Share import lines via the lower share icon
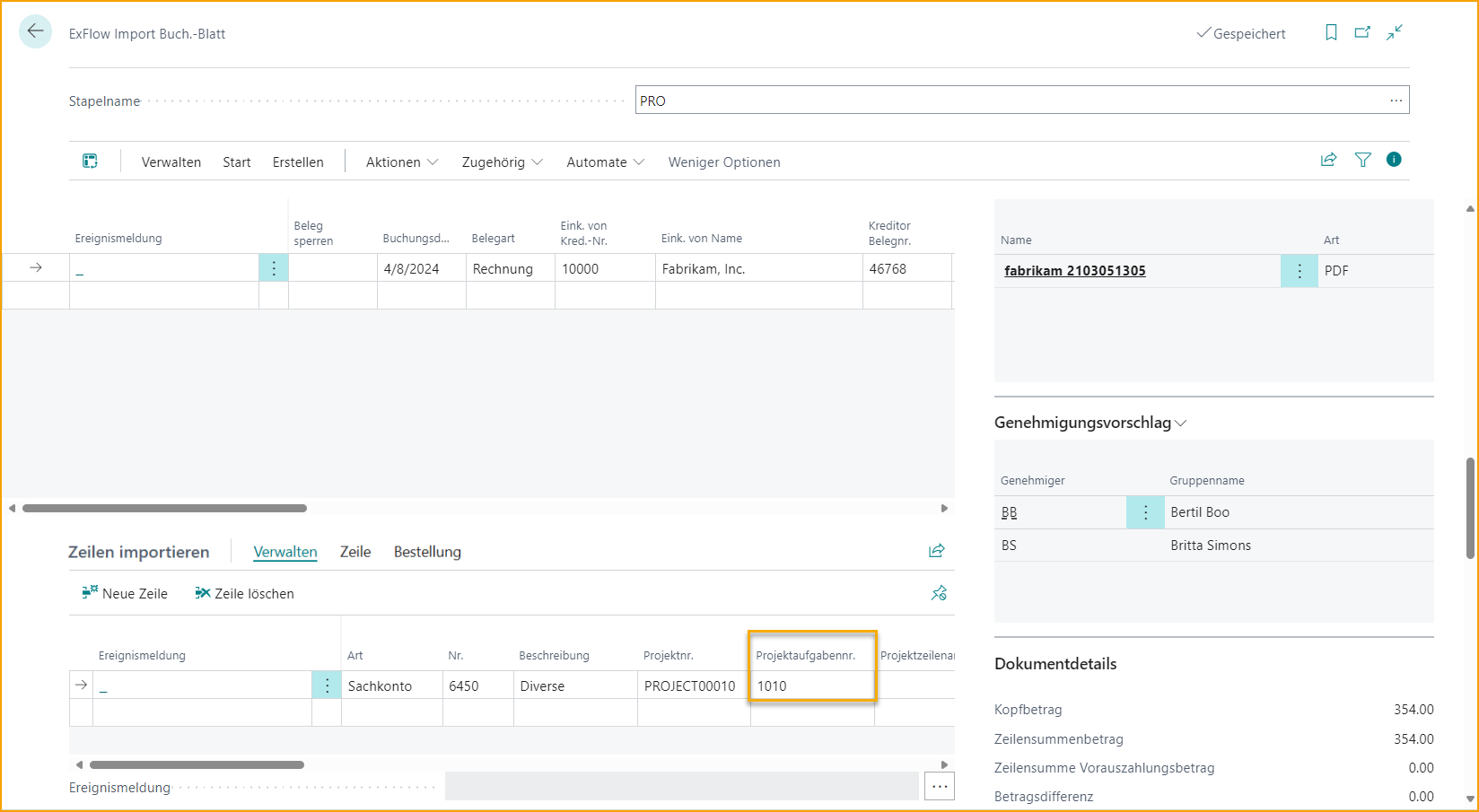Screen dimensions: 1479x812 click(x=937, y=551)
